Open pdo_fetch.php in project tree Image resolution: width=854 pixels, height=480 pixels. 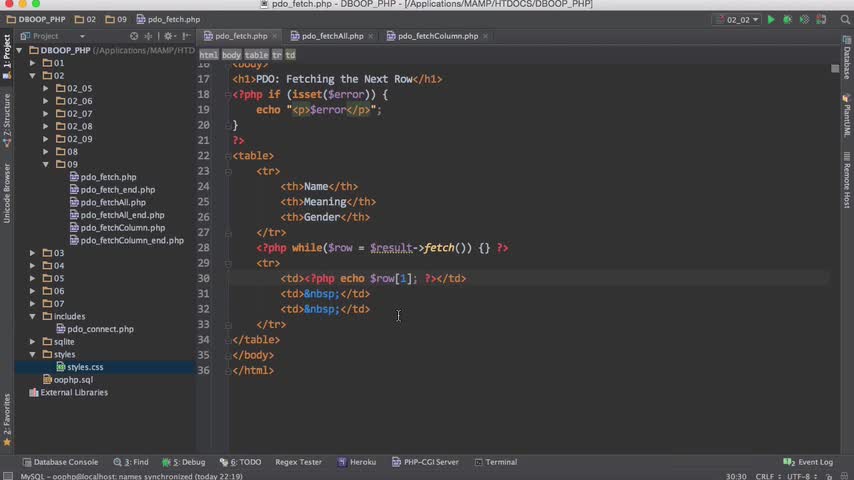coord(103,177)
